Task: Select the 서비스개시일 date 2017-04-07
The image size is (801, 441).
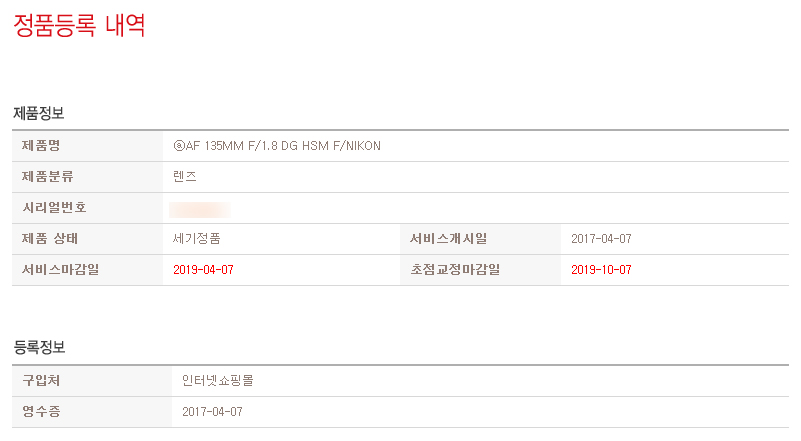Action: (601, 239)
